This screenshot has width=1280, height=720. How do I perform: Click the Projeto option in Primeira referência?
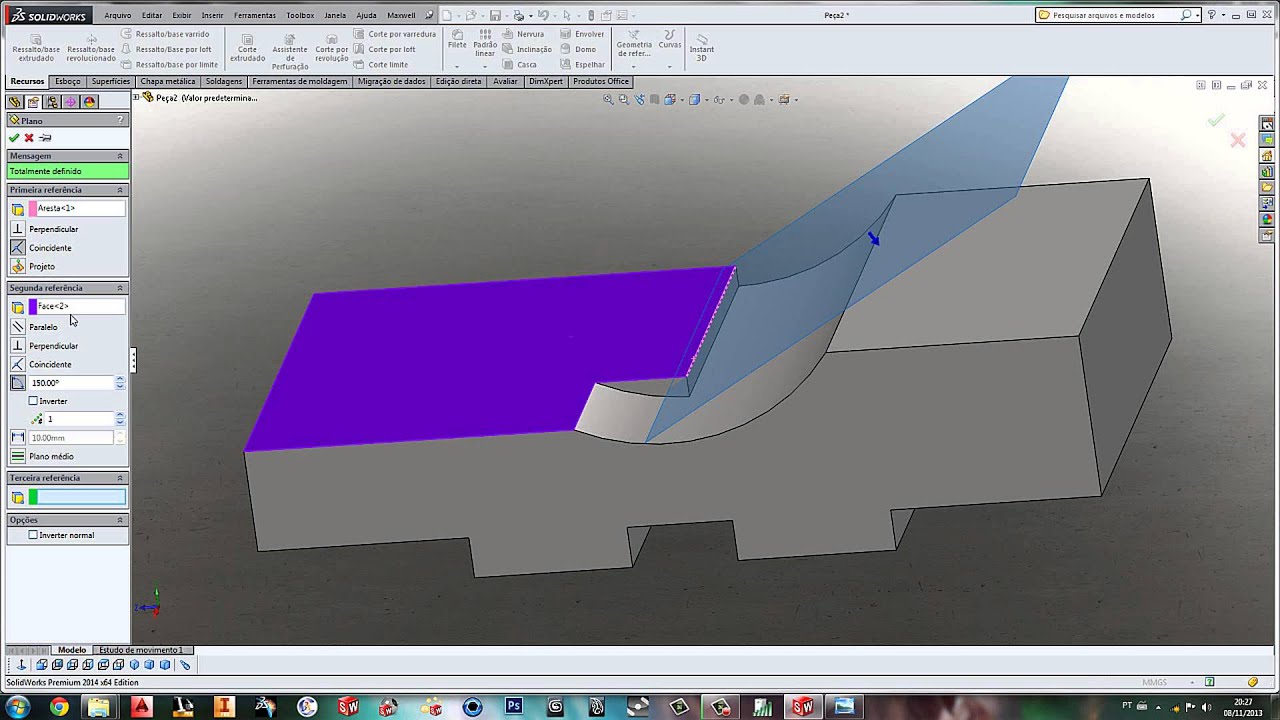pyautogui.click(x=18, y=267)
